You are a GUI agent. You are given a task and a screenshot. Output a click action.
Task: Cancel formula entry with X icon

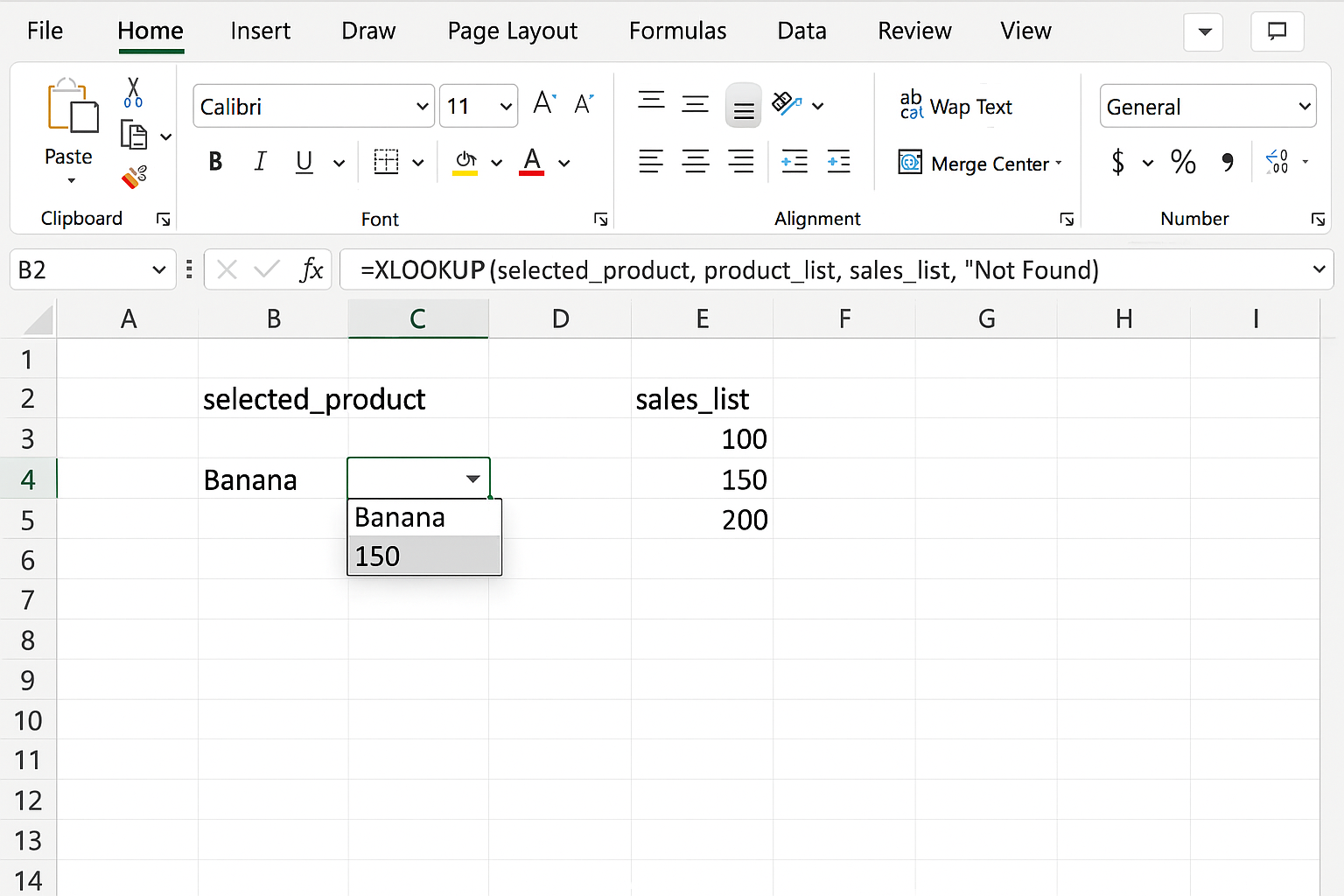(x=227, y=269)
